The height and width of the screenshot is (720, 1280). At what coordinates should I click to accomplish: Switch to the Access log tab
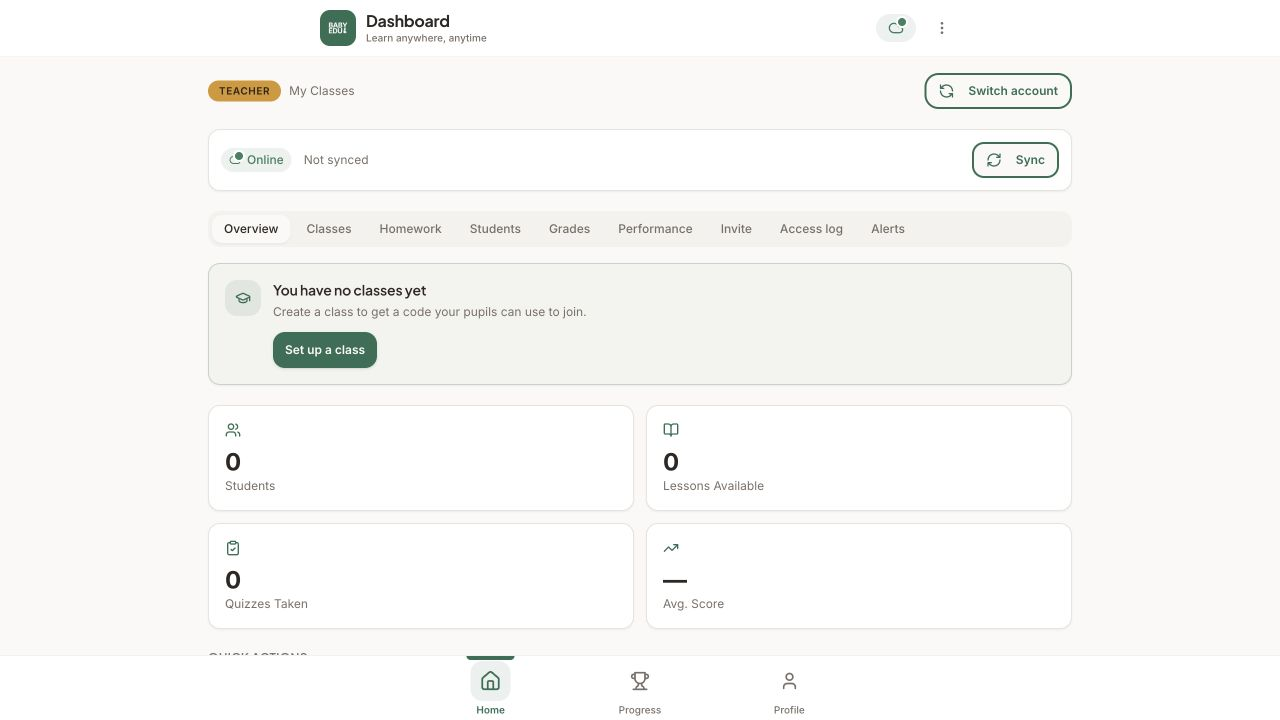click(x=811, y=229)
